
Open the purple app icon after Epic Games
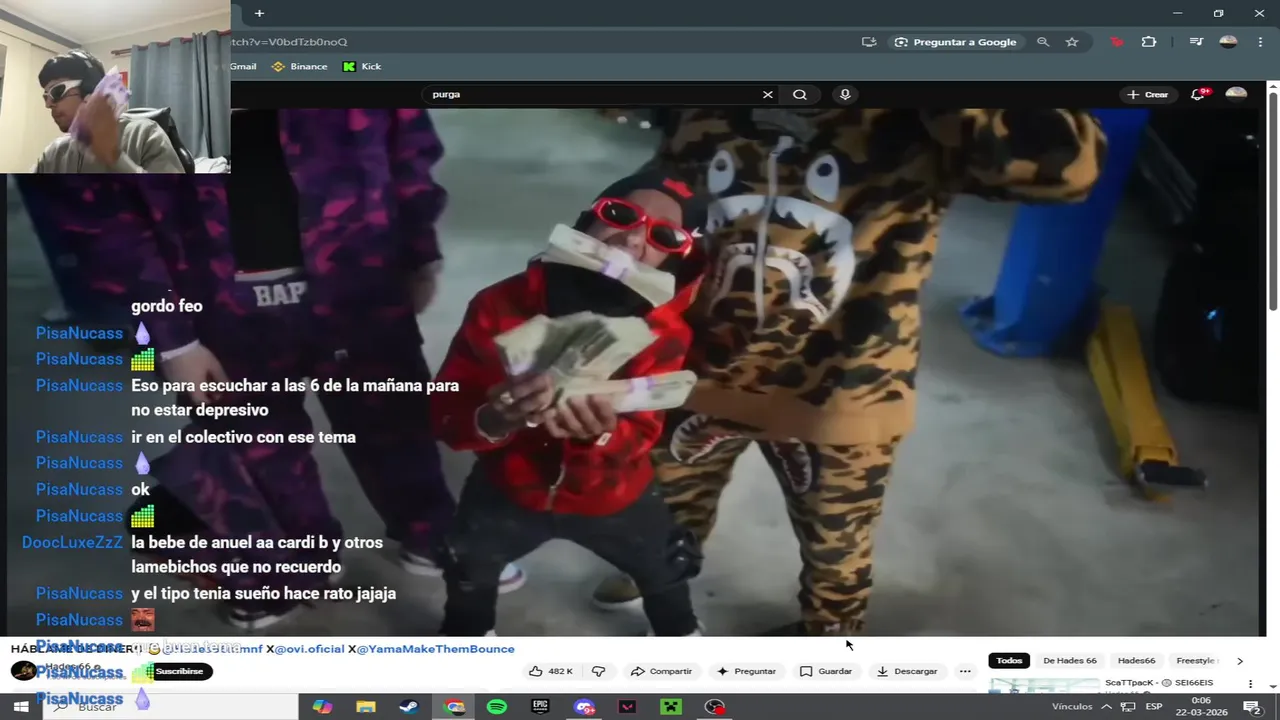click(584, 707)
